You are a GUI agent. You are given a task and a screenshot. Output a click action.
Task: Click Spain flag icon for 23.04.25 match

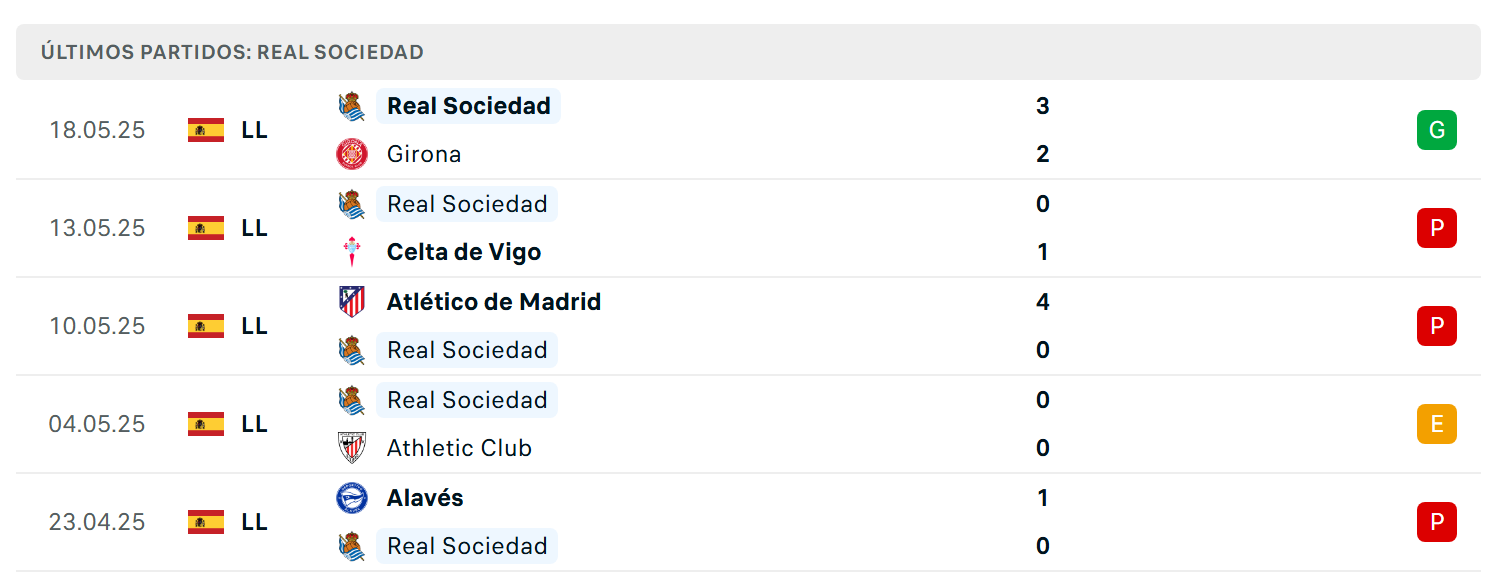point(206,522)
